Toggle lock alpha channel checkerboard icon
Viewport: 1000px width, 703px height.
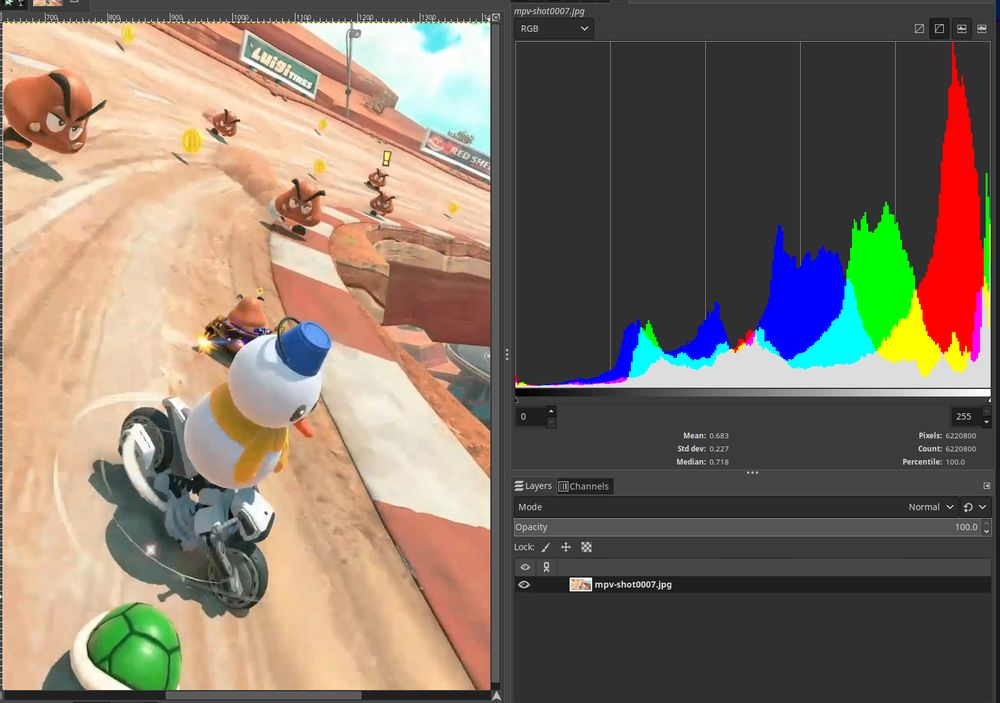586,547
